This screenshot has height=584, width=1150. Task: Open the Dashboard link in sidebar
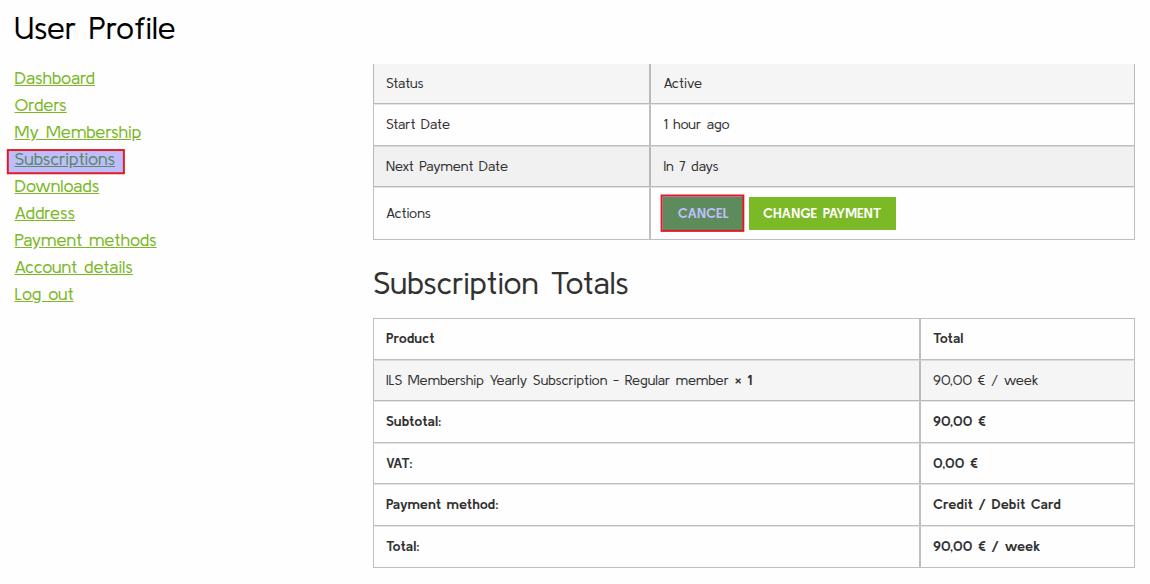coord(54,78)
